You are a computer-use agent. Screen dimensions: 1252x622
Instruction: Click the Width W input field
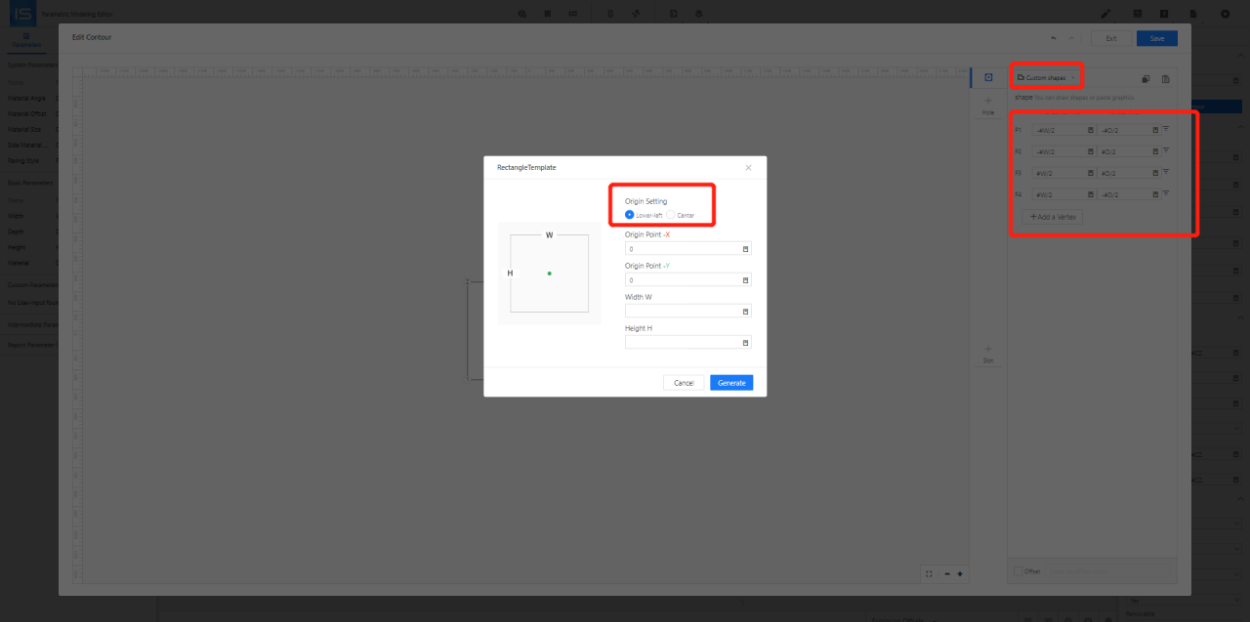[688, 311]
